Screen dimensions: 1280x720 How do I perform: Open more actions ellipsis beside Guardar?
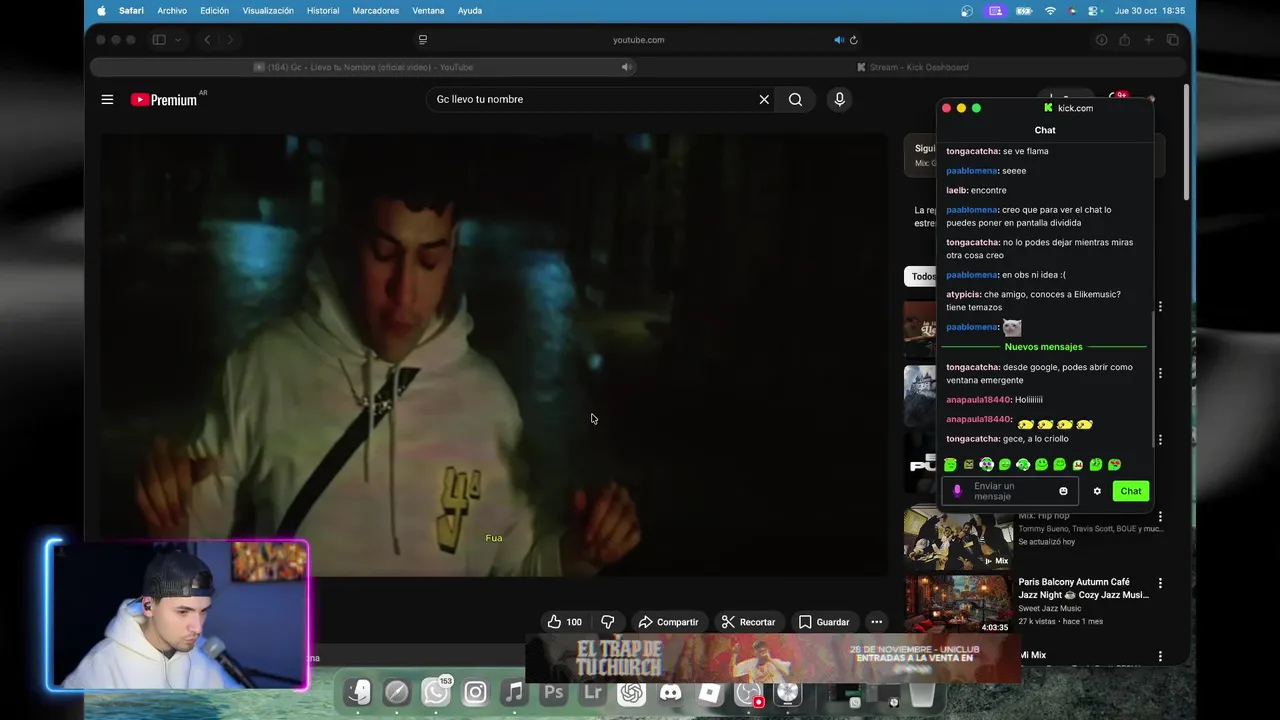click(876, 622)
